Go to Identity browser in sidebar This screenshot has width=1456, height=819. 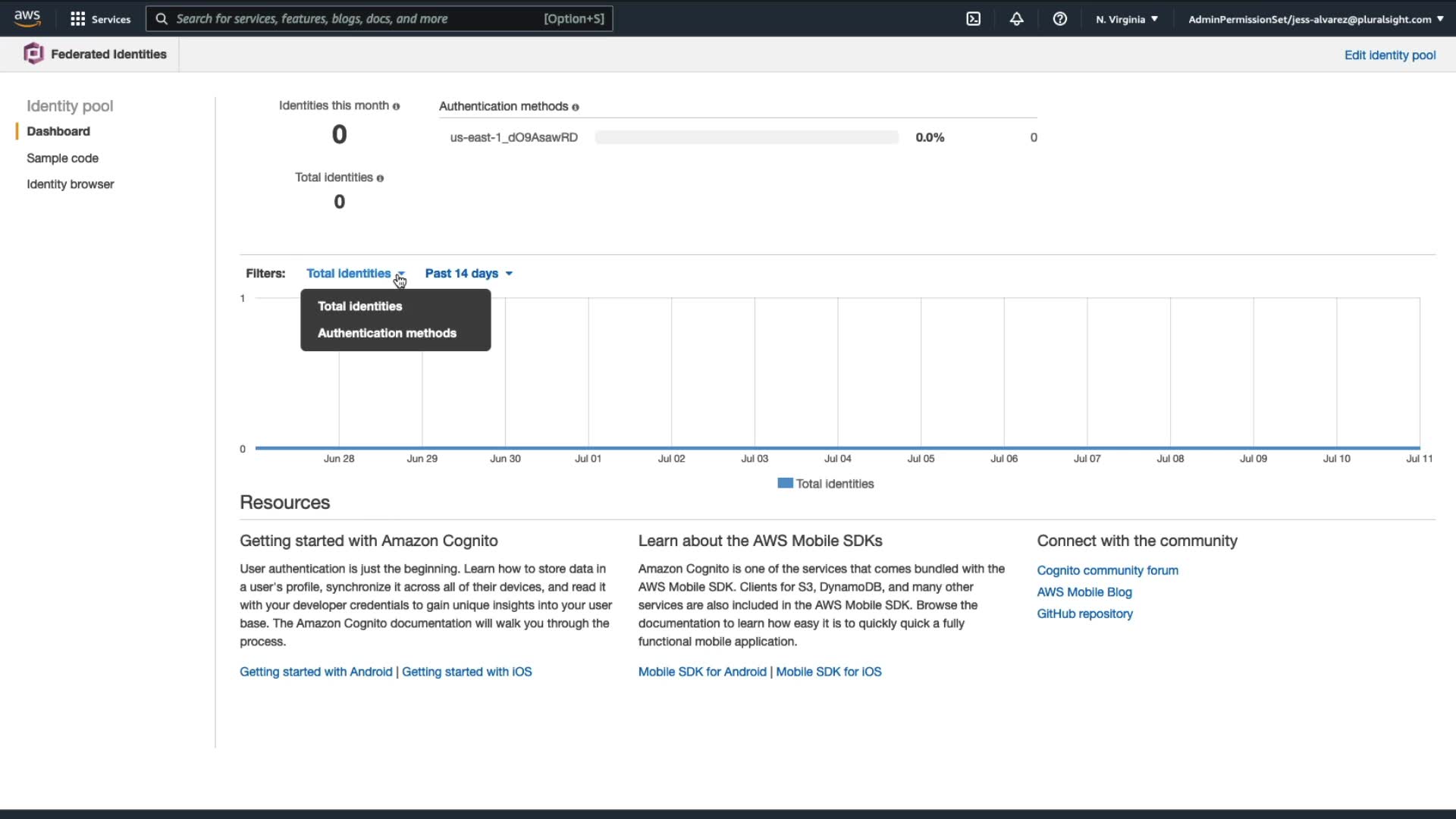(70, 184)
